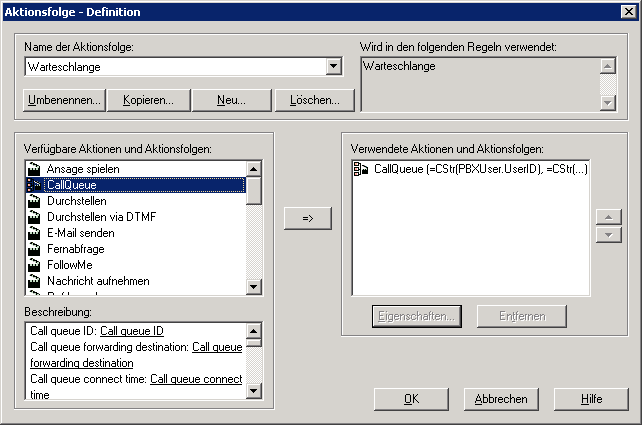Click the clapperboard icon beside Ansage spielen
The image size is (642, 425).
click(34, 169)
